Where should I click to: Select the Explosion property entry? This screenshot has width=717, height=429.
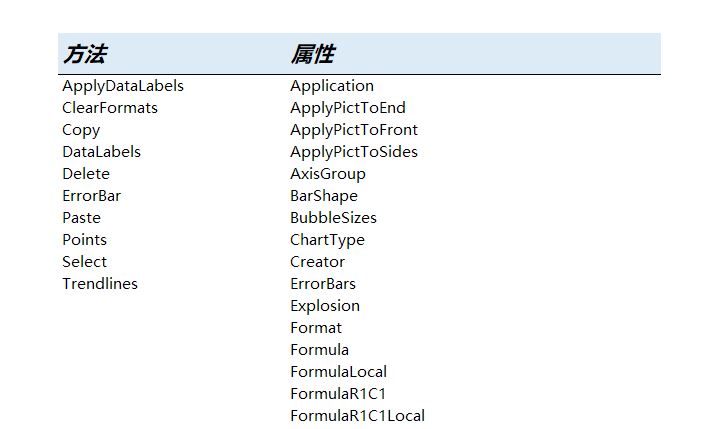point(325,306)
